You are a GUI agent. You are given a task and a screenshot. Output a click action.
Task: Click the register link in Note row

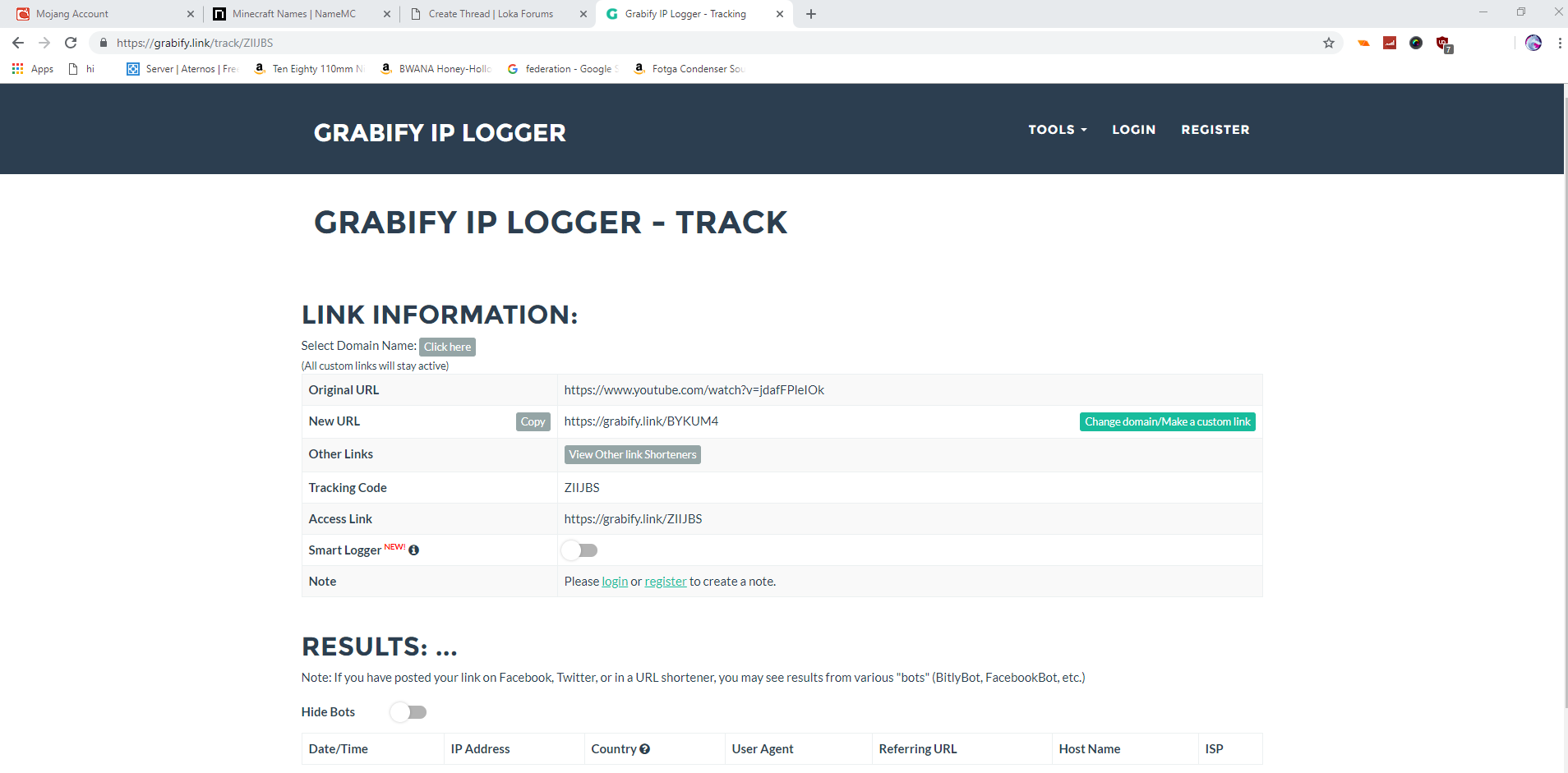point(666,582)
